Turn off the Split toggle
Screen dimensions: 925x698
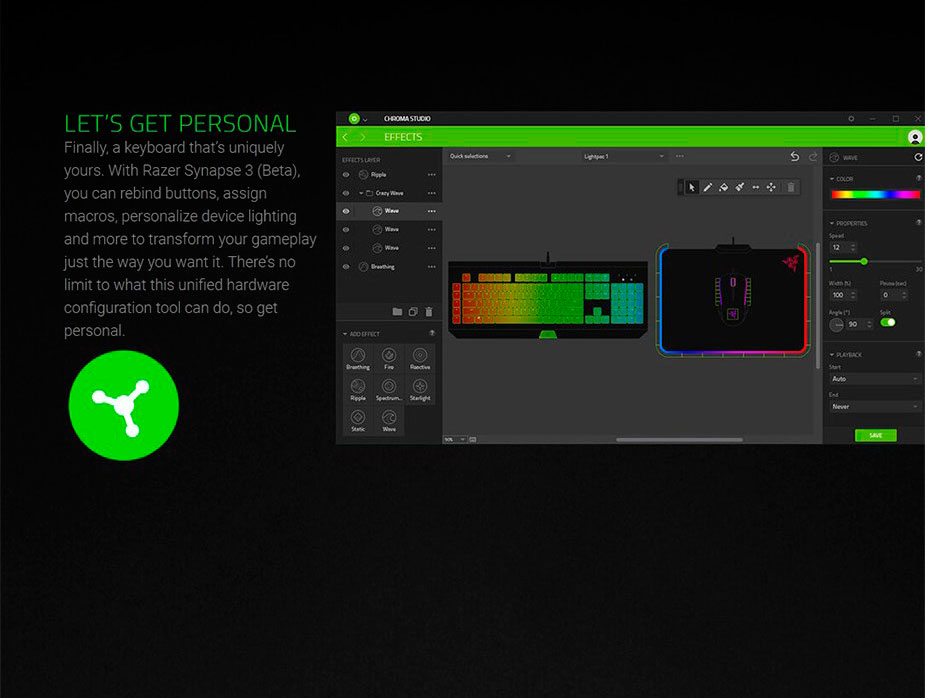point(888,323)
